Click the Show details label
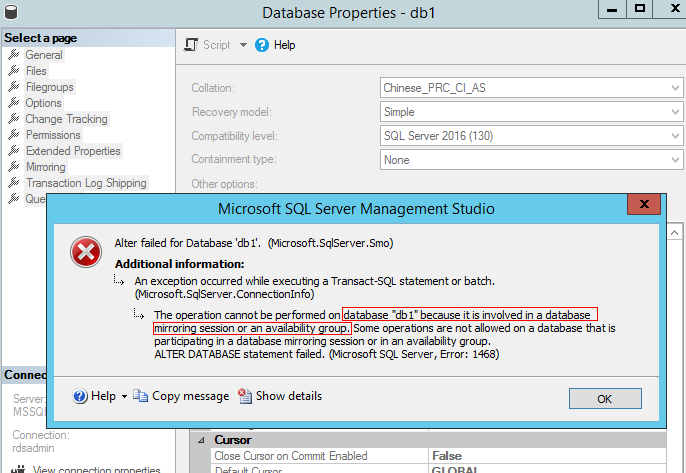This screenshot has height=473, width=686. 289,396
